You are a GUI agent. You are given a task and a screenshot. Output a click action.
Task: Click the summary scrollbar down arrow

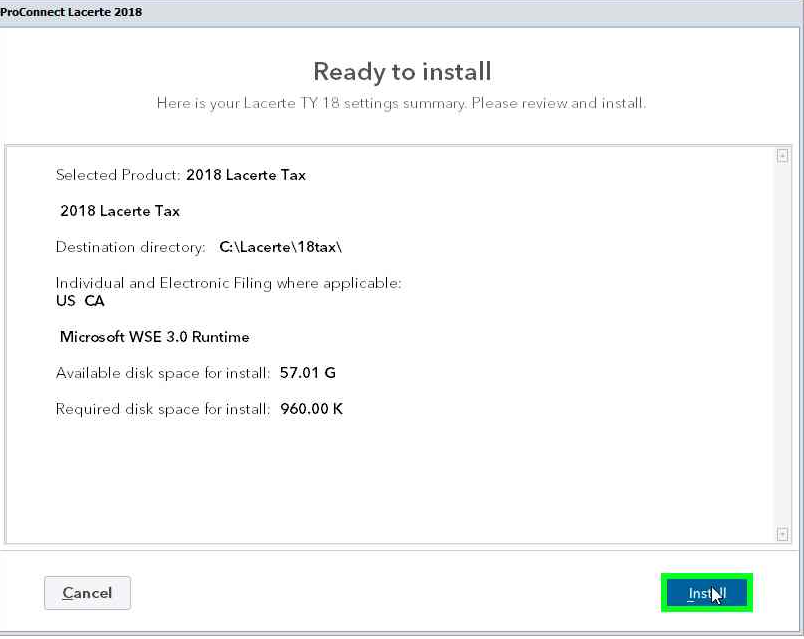pyautogui.click(x=782, y=534)
